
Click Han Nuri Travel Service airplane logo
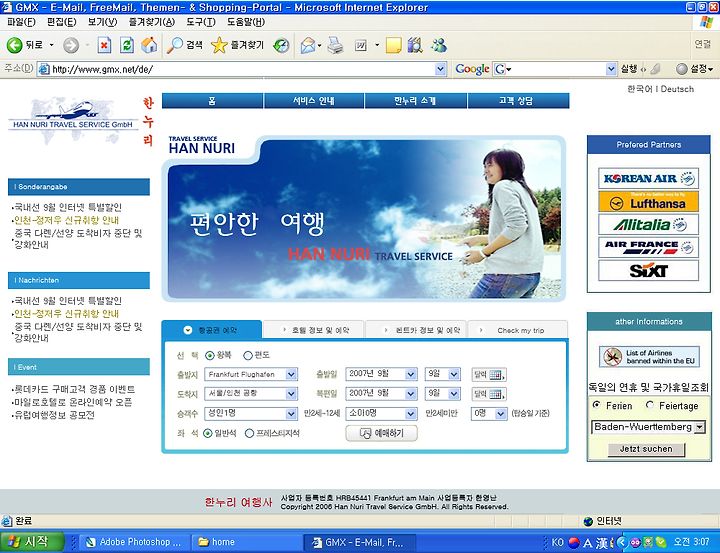click(x=73, y=119)
